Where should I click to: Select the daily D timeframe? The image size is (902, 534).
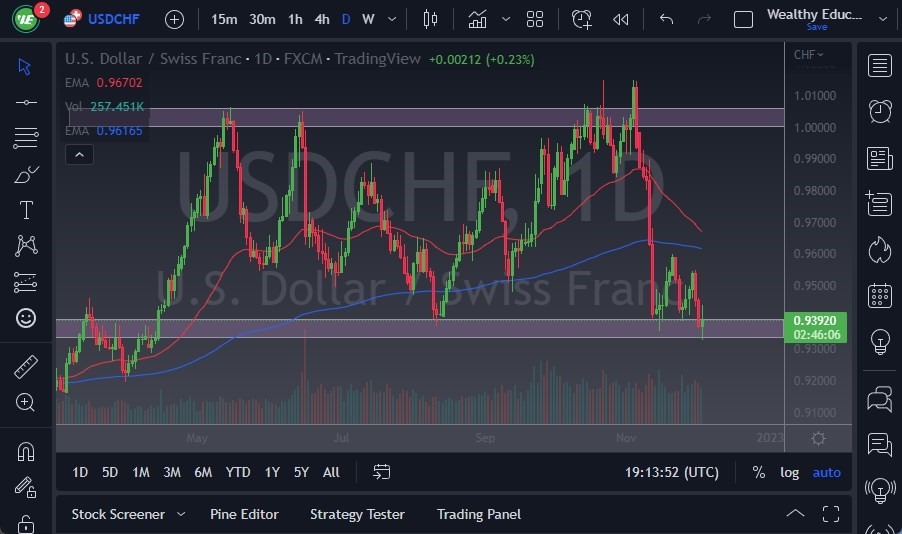[x=346, y=20]
